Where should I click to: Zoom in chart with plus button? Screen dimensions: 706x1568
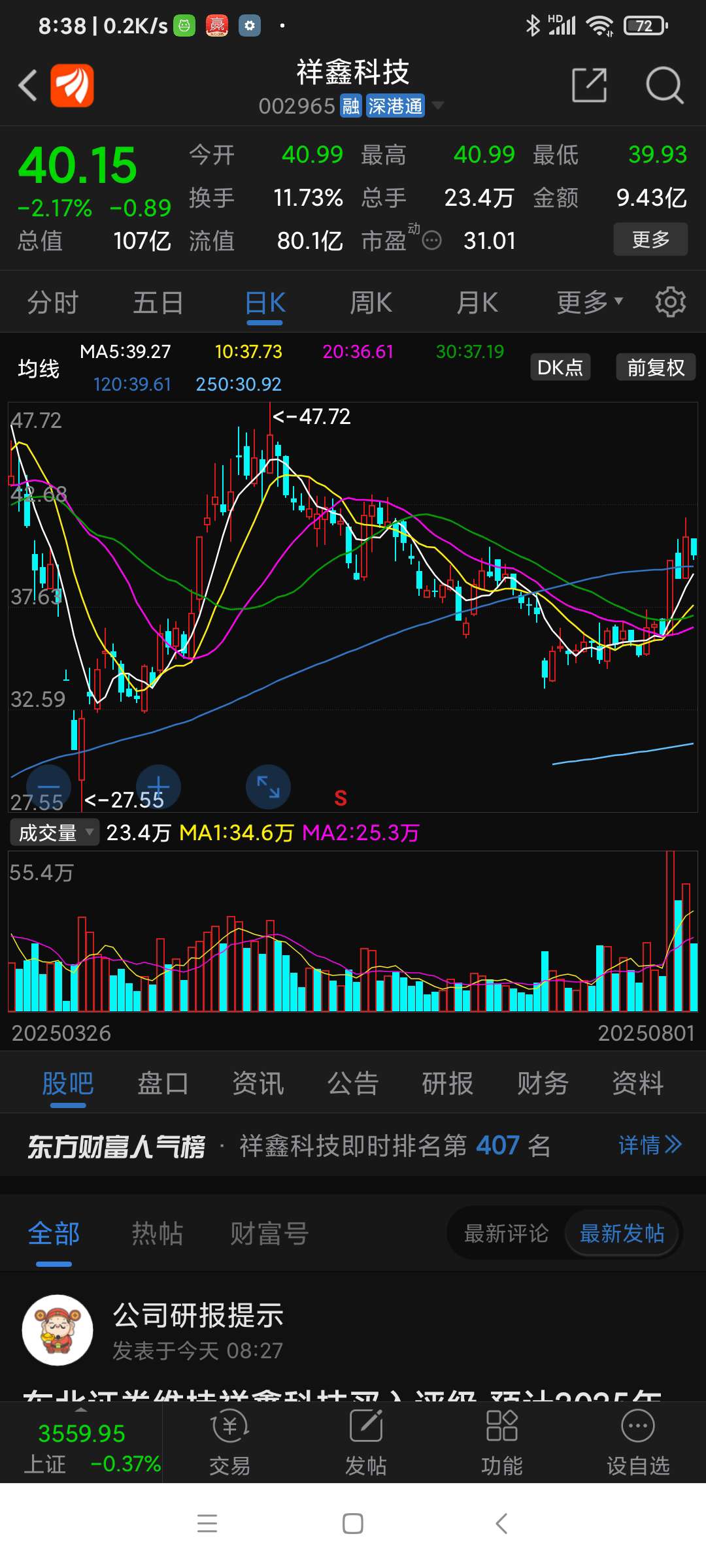(x=158, y=787)
